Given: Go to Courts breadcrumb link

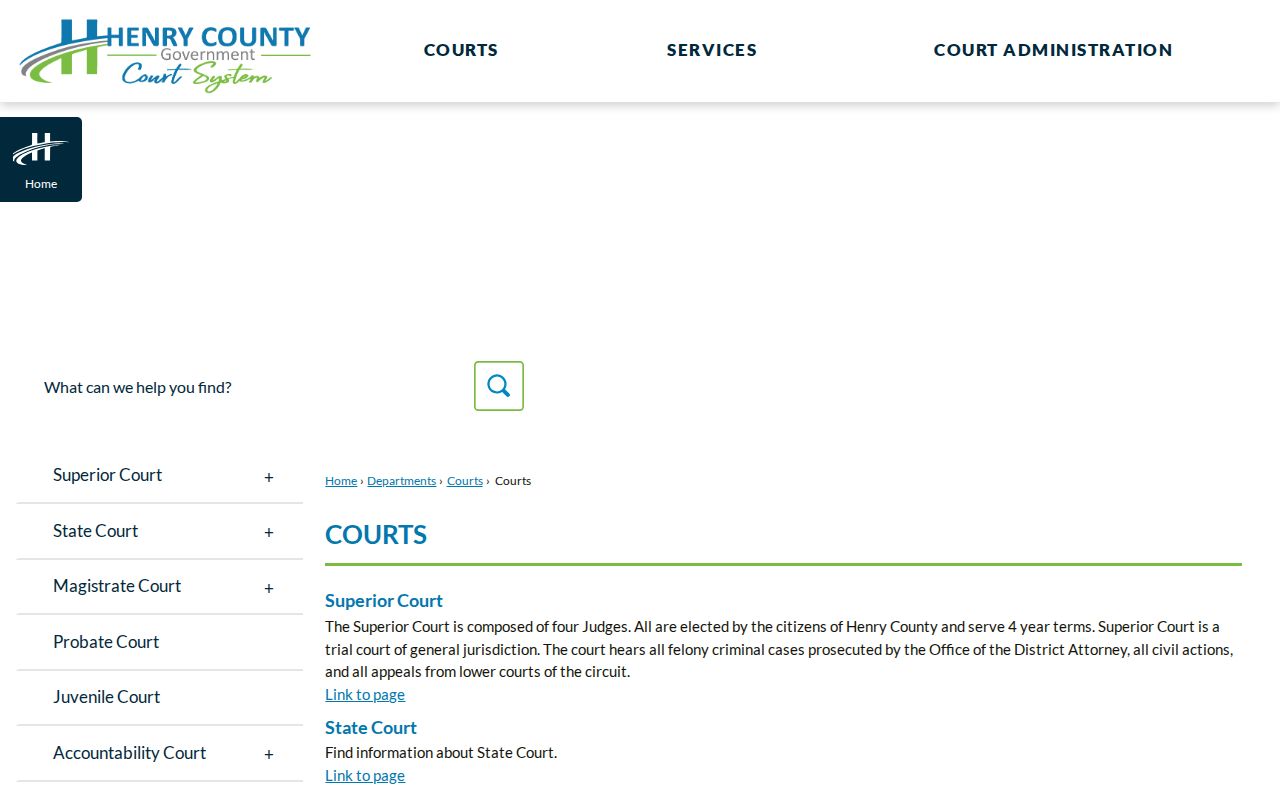Looking at the screenshot, I should pos(465,481).
